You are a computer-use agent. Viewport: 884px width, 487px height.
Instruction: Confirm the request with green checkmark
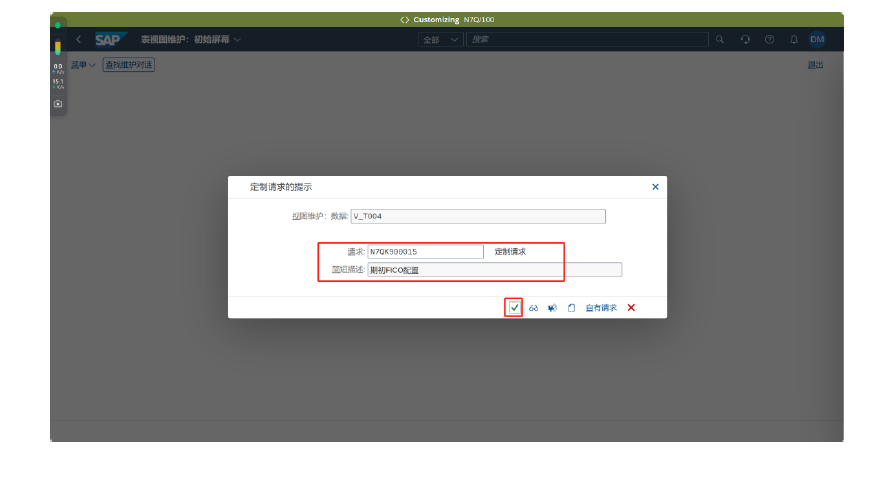click(514, 308)
